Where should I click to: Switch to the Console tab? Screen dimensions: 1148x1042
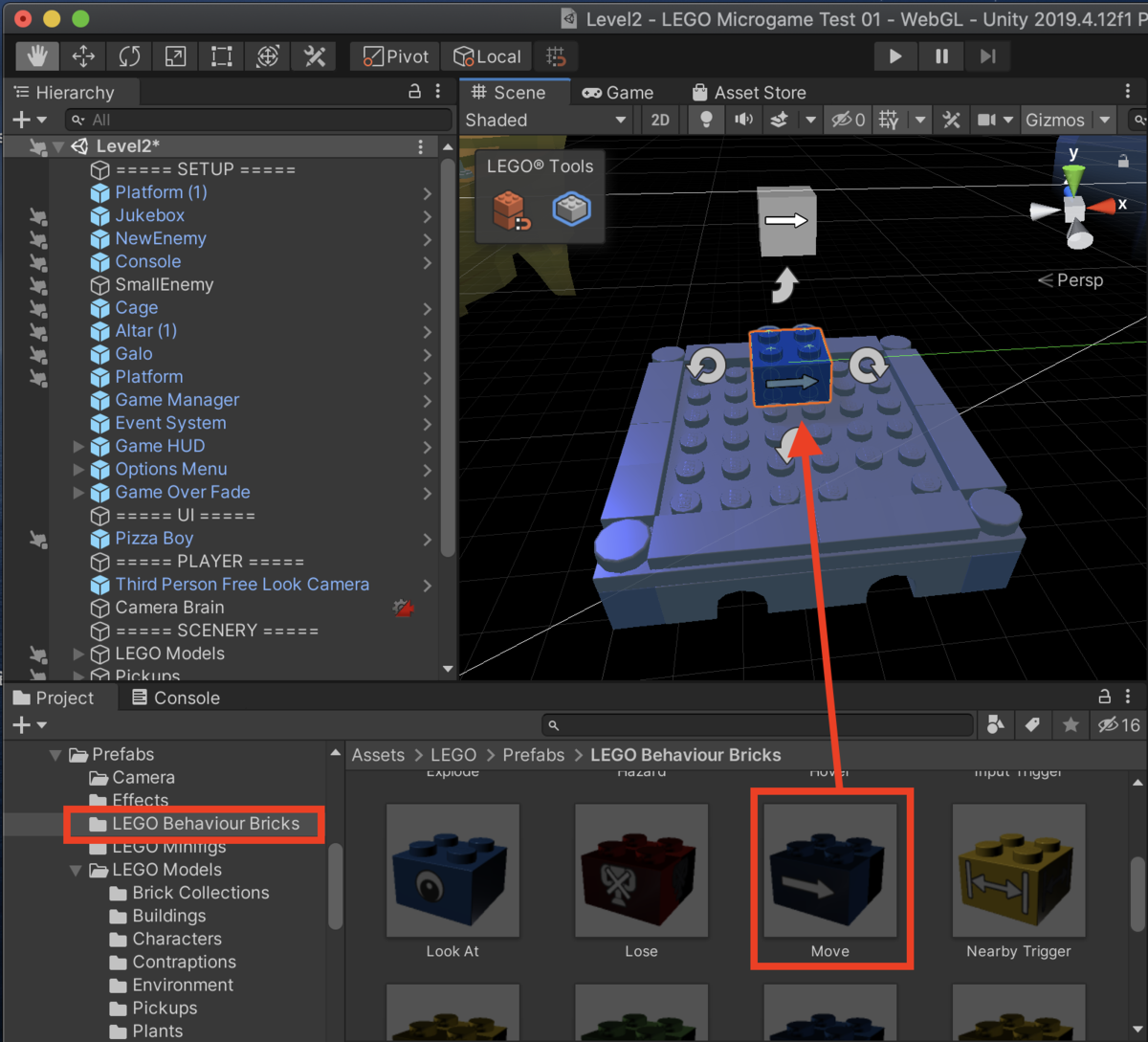click(x=176, y=698)
